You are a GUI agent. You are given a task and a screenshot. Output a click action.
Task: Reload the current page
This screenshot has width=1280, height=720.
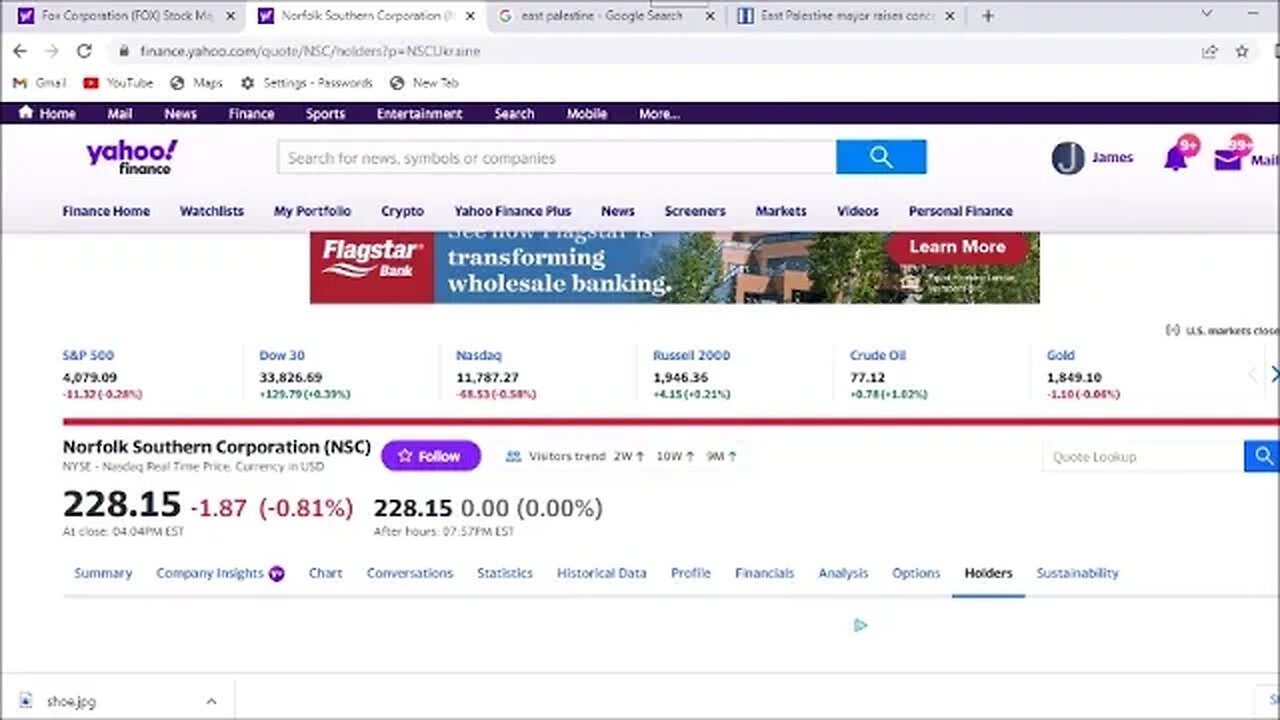pos(84,51)
